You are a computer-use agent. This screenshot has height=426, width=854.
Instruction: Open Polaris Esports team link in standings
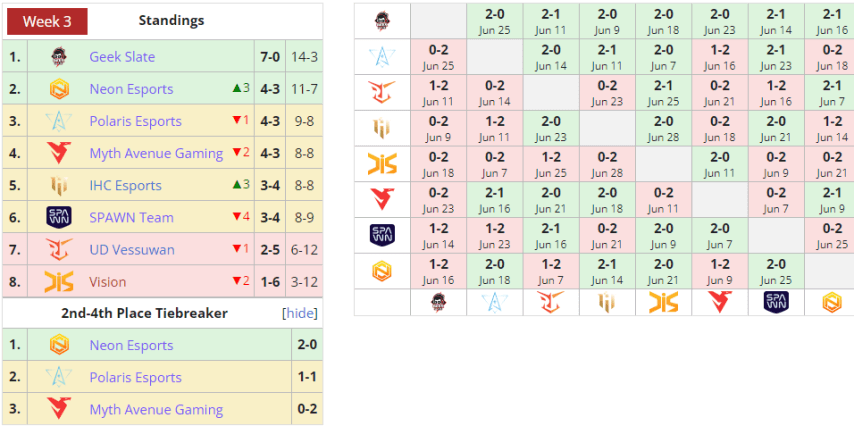(135, 121)
